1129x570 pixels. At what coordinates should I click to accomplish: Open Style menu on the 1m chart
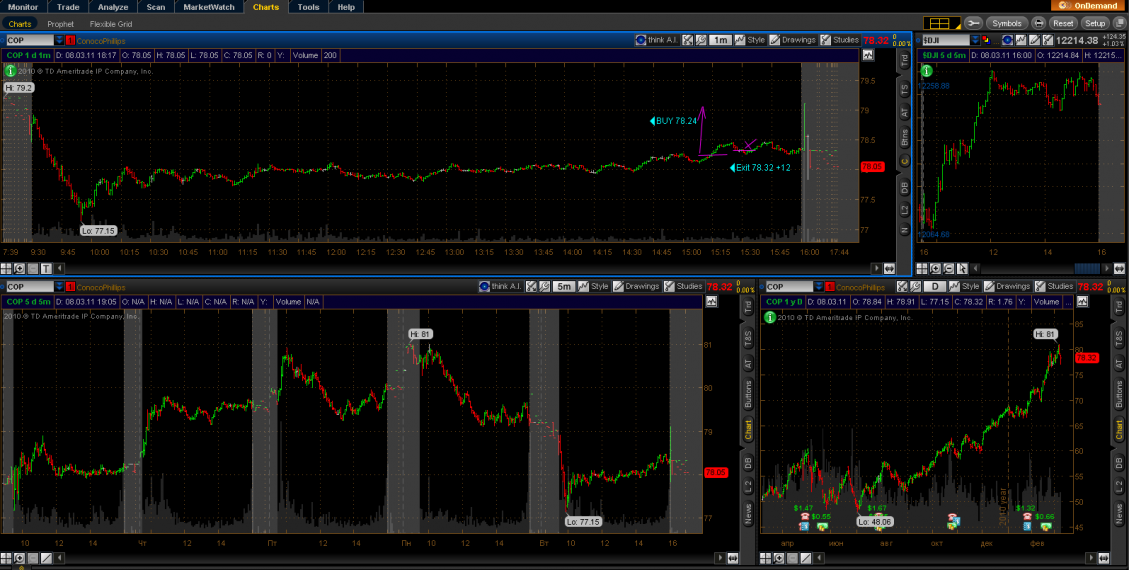coord(750,40)
